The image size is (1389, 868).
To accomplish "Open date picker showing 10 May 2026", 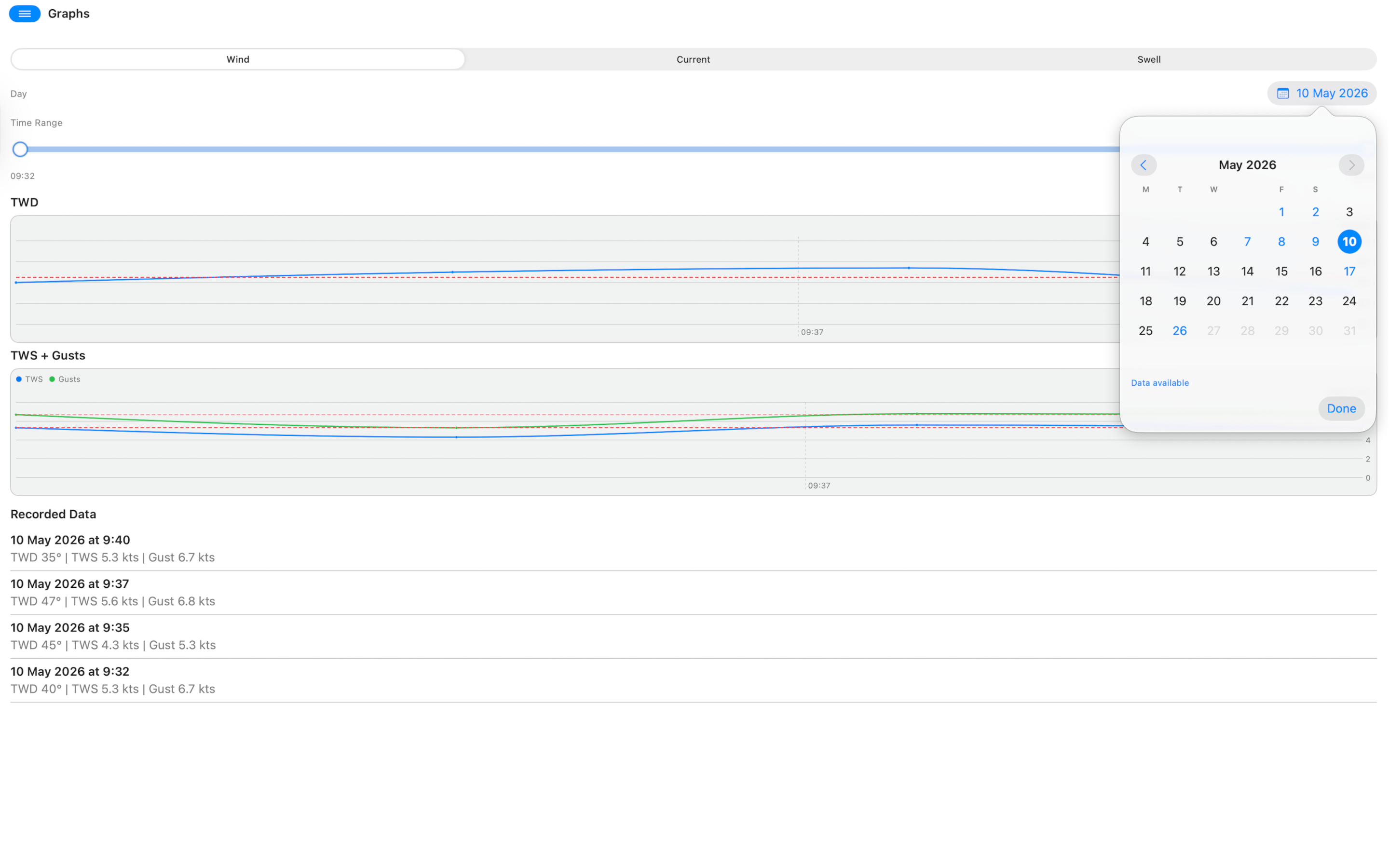I will click(x=1321, y=93).
